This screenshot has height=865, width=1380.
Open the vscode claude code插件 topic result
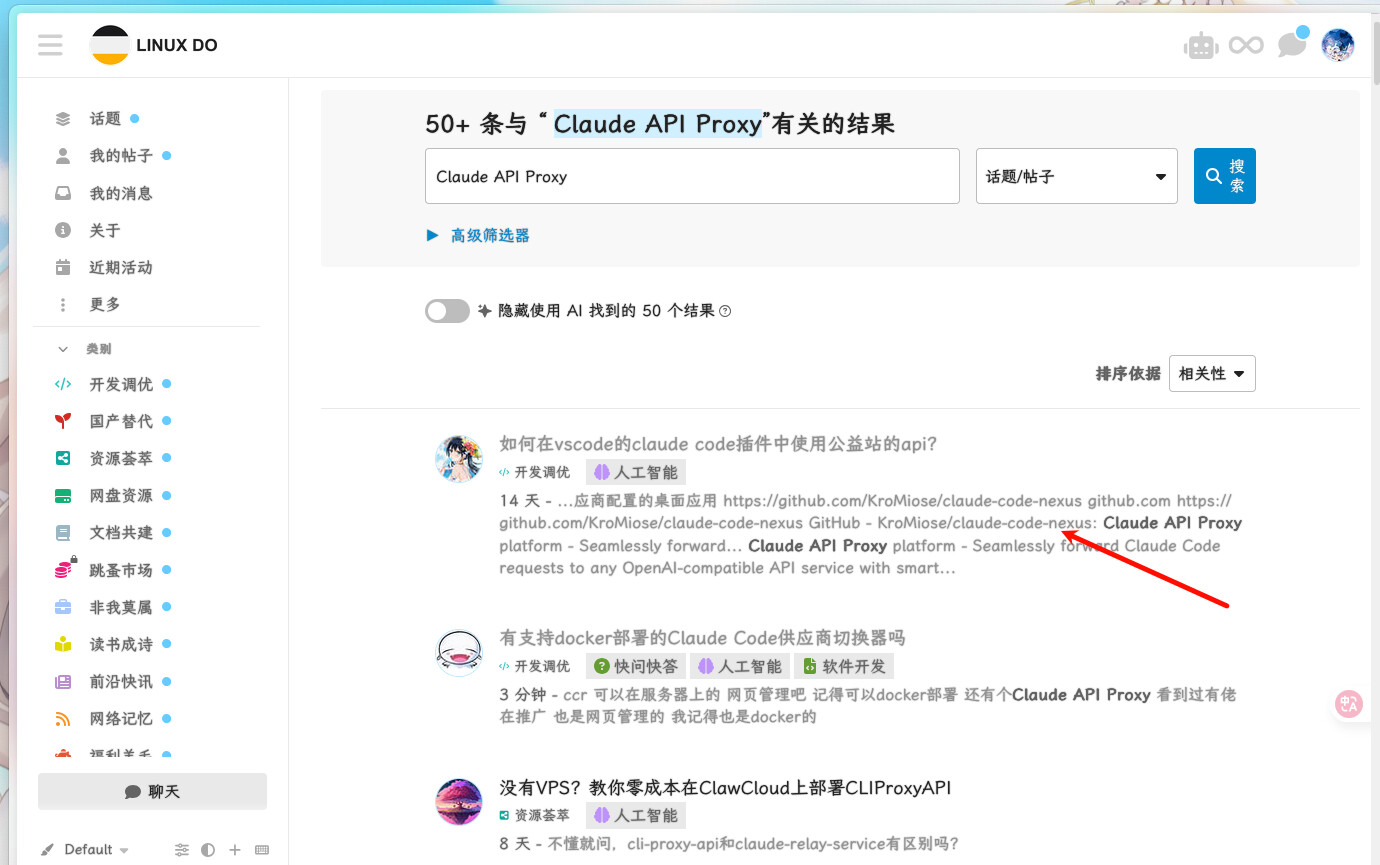[x=718, y=444]
